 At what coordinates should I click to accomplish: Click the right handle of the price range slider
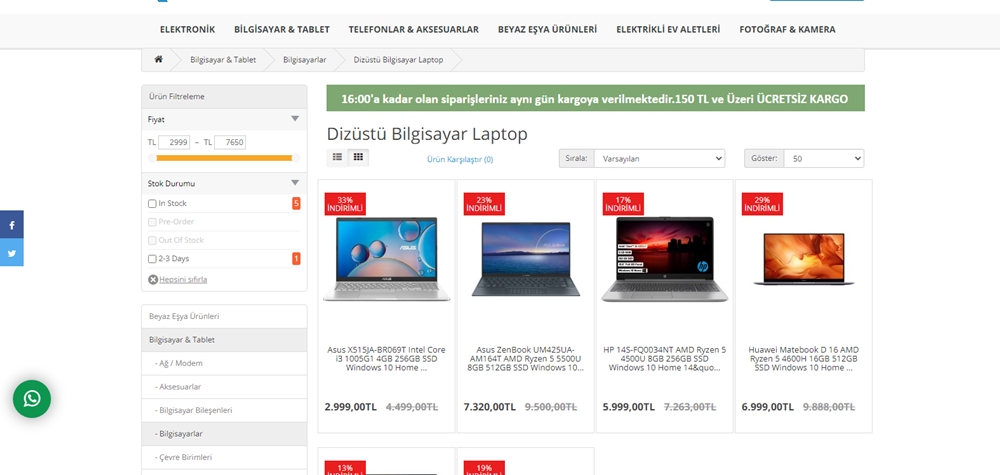(295, 158)
